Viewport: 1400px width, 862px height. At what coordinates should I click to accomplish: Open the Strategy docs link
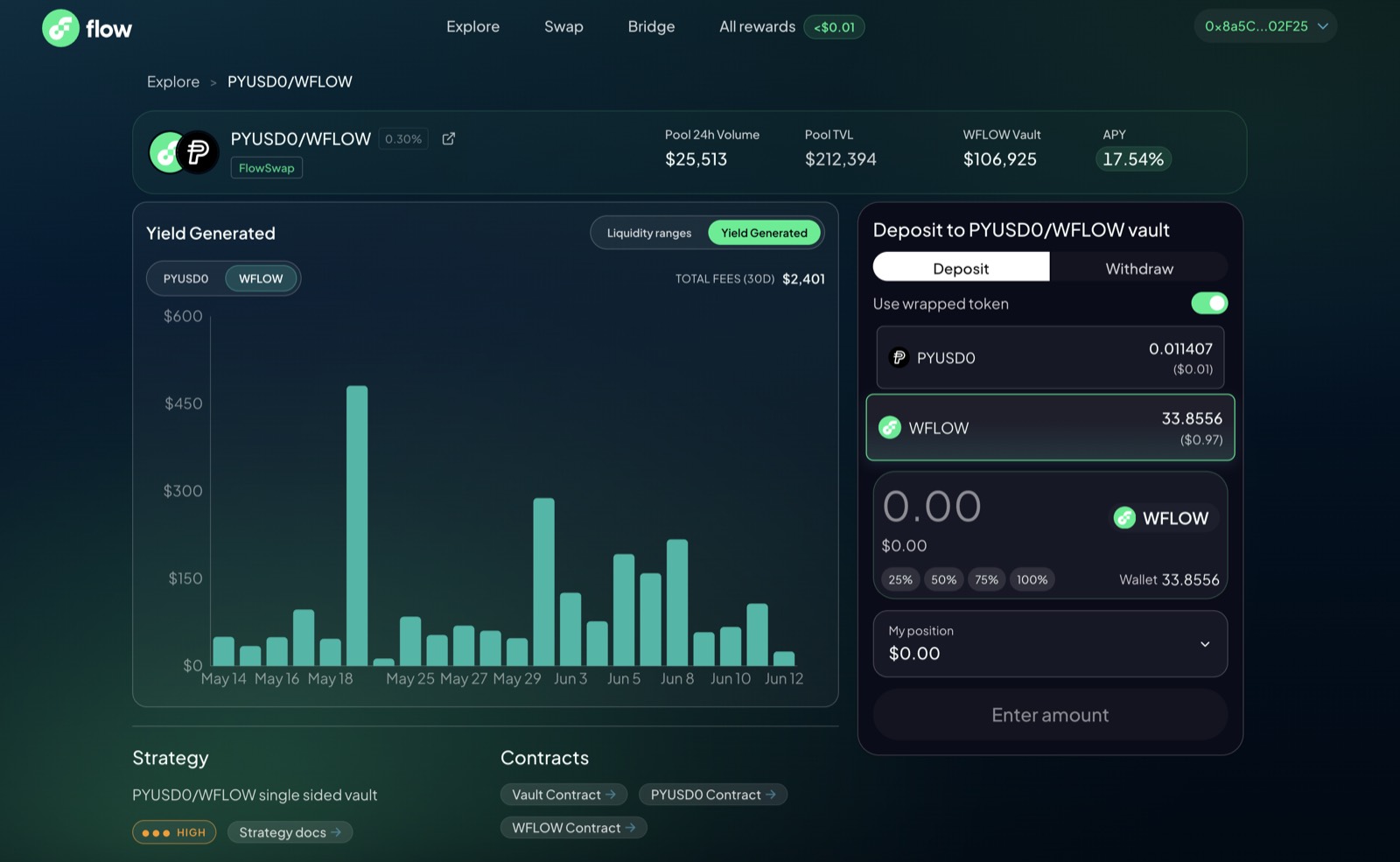click(x=290, y=832)
